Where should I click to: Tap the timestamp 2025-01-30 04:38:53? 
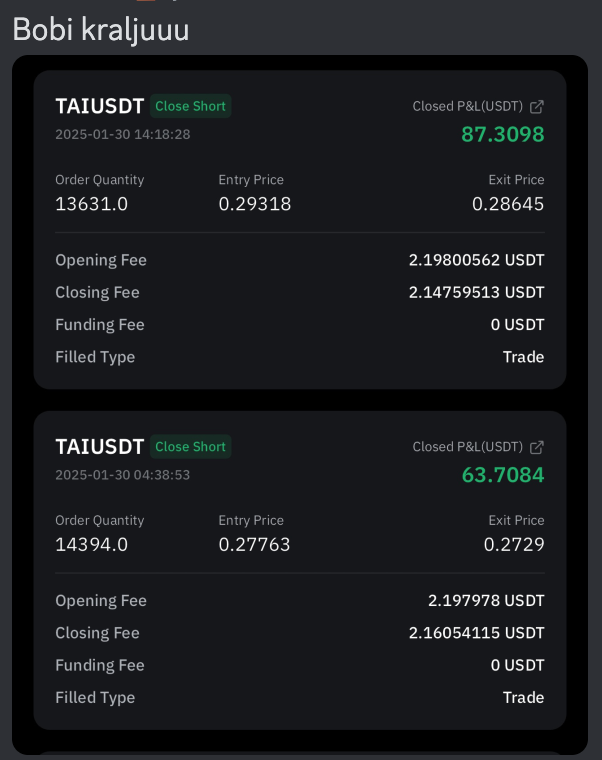tap(123, 475)
